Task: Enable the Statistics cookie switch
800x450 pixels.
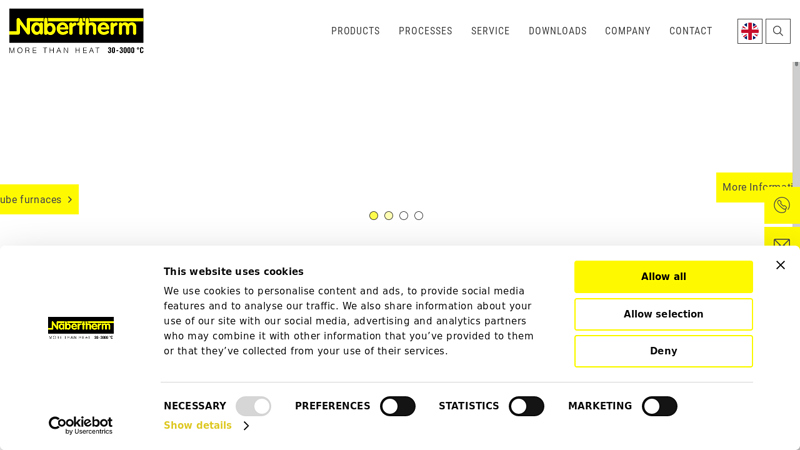Action: pyautogui.click(x=526, y=406)
